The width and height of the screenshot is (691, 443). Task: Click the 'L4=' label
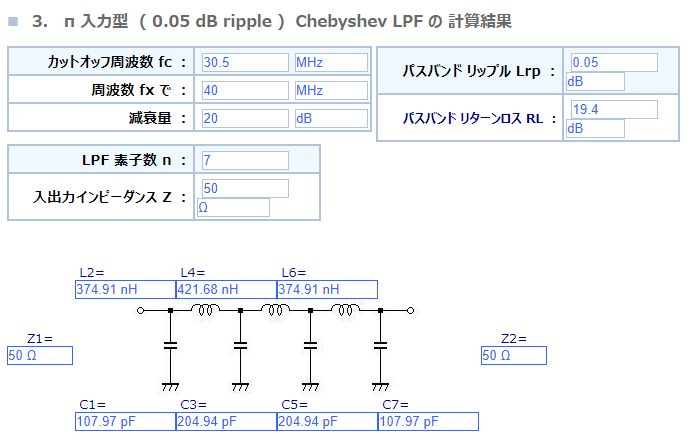193,273
